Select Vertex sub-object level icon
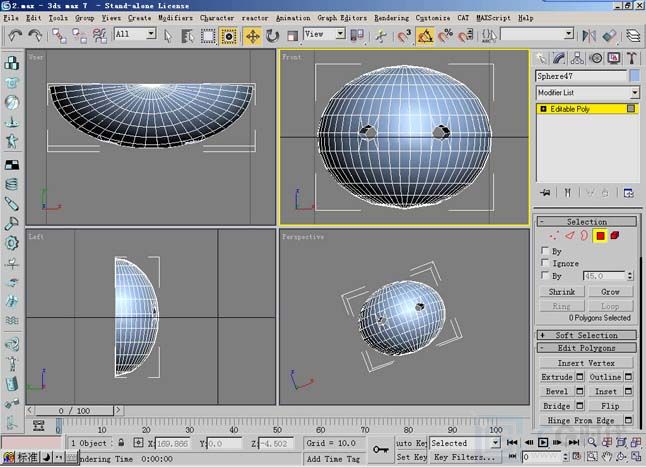The height and width of the screenshot is (468, 646). tap(554, 236)
